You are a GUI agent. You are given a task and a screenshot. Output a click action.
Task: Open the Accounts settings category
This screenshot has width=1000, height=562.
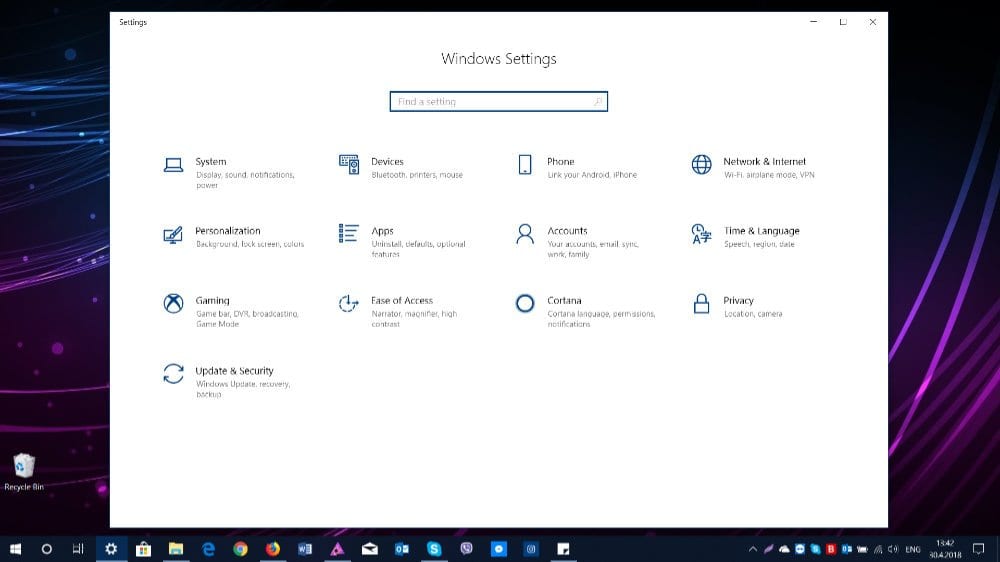tap(577, 241)
